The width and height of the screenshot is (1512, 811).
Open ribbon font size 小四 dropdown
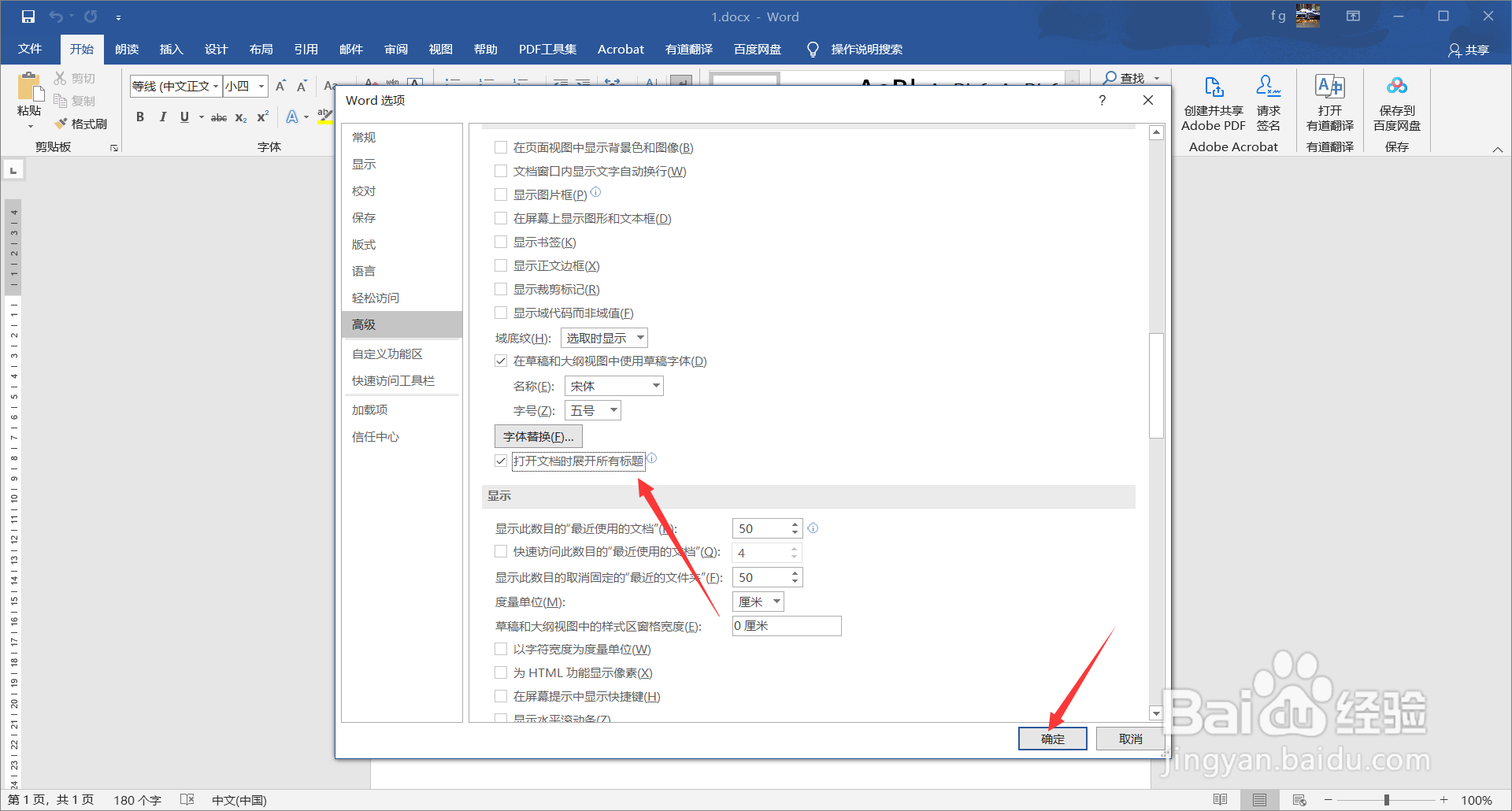[261, 86]
